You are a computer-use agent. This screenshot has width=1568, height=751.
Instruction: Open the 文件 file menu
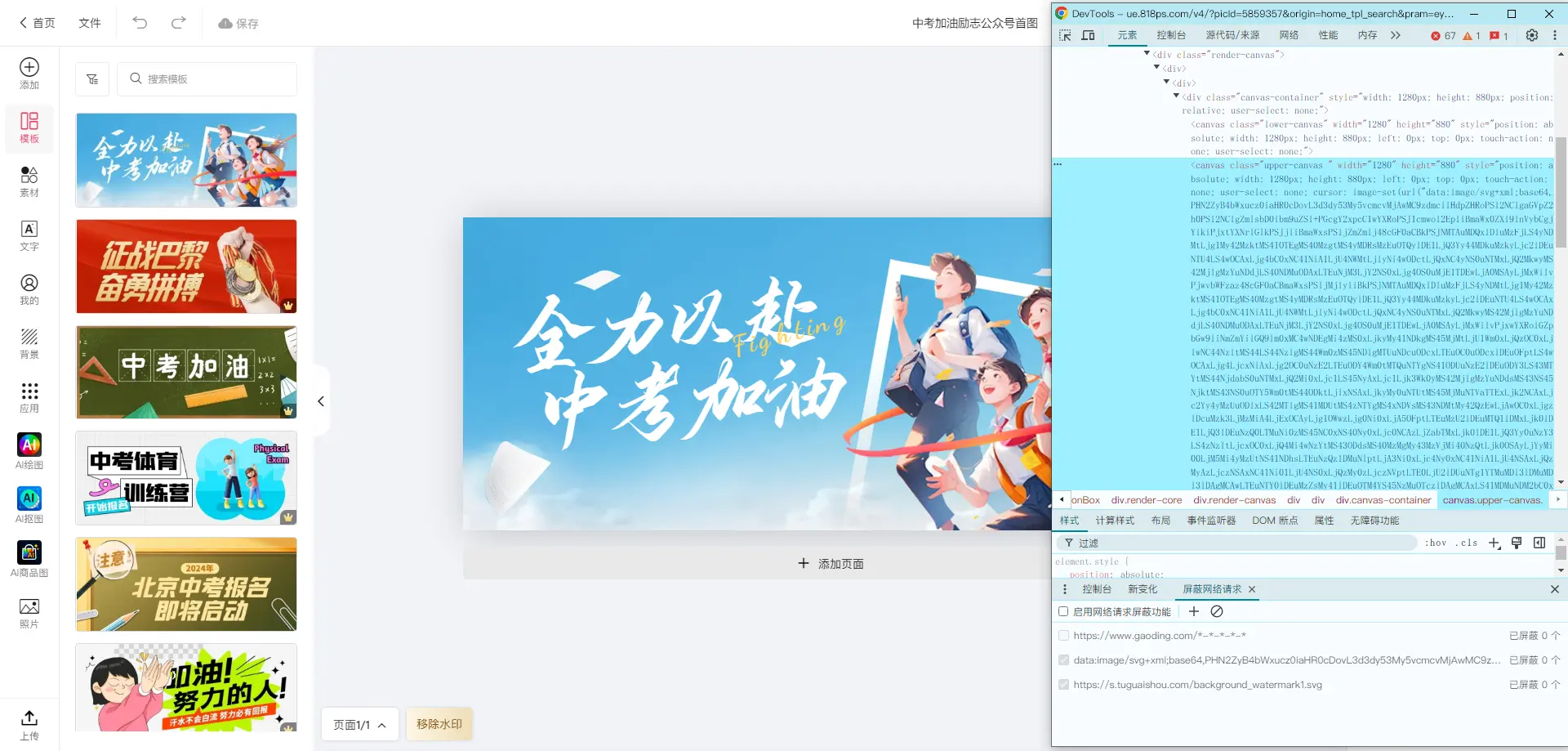pos(90,23)
